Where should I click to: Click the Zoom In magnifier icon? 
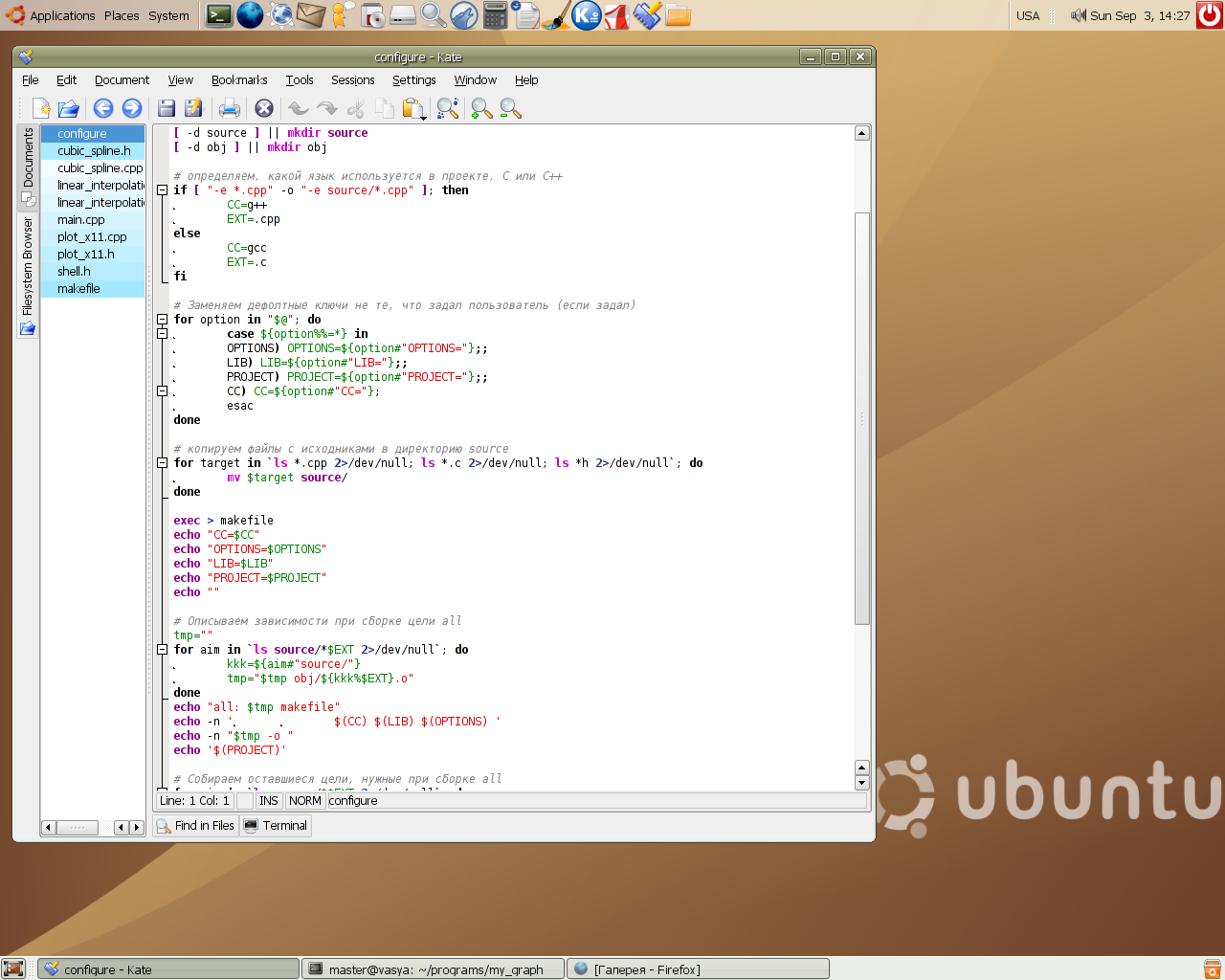click(x=481, y=108)
